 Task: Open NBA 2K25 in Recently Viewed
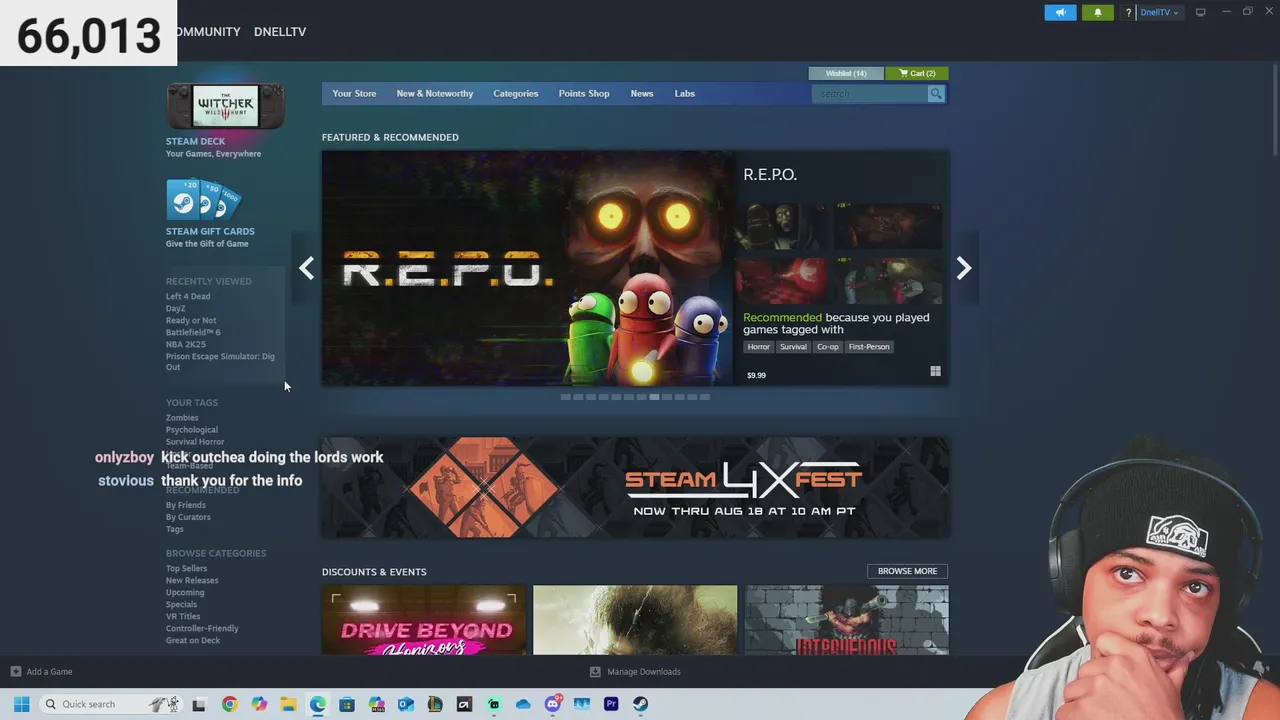(x=186, y=345)
